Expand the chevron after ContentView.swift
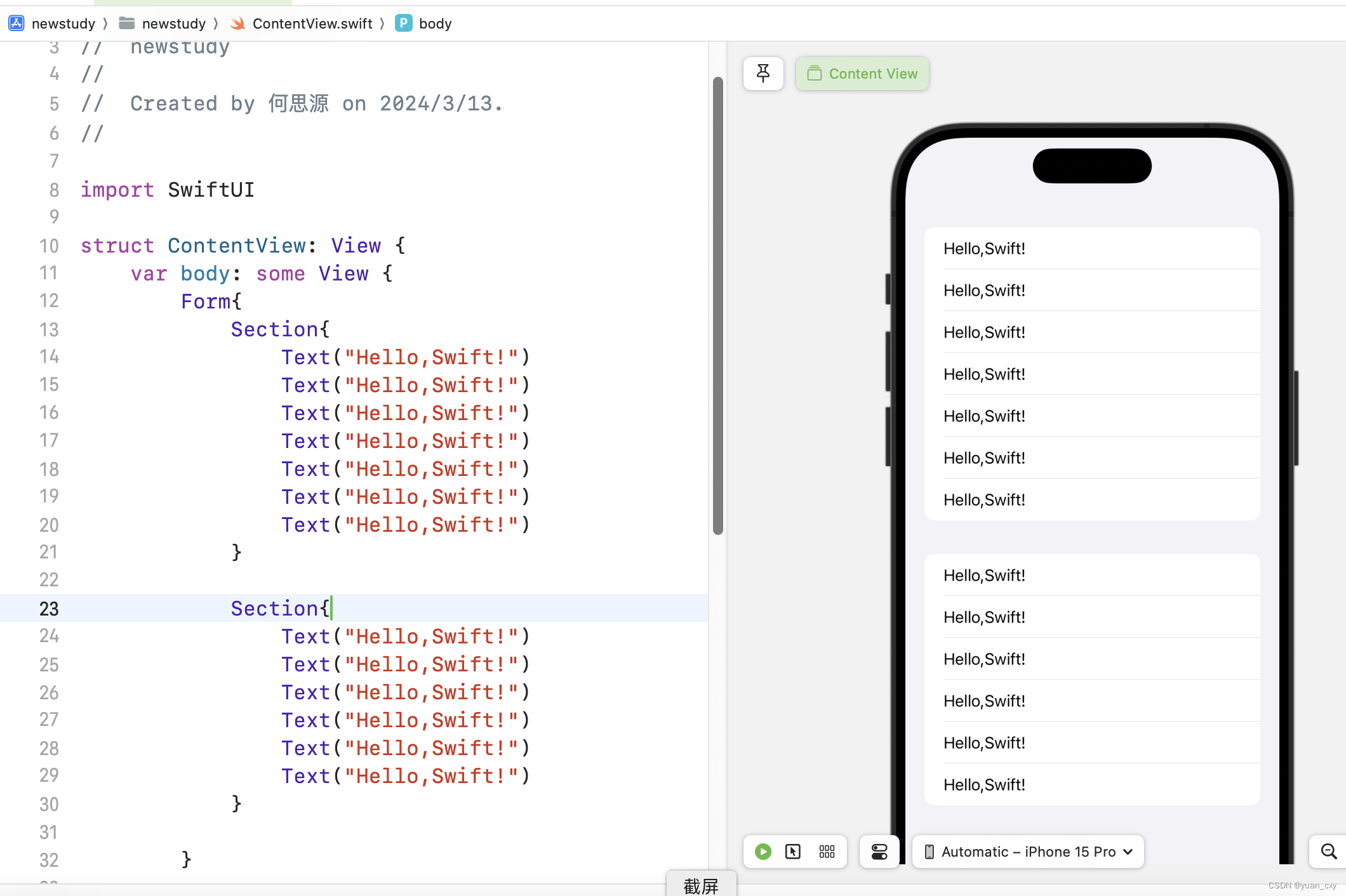This screenshot has height=896, width=1346. (382, 23)
